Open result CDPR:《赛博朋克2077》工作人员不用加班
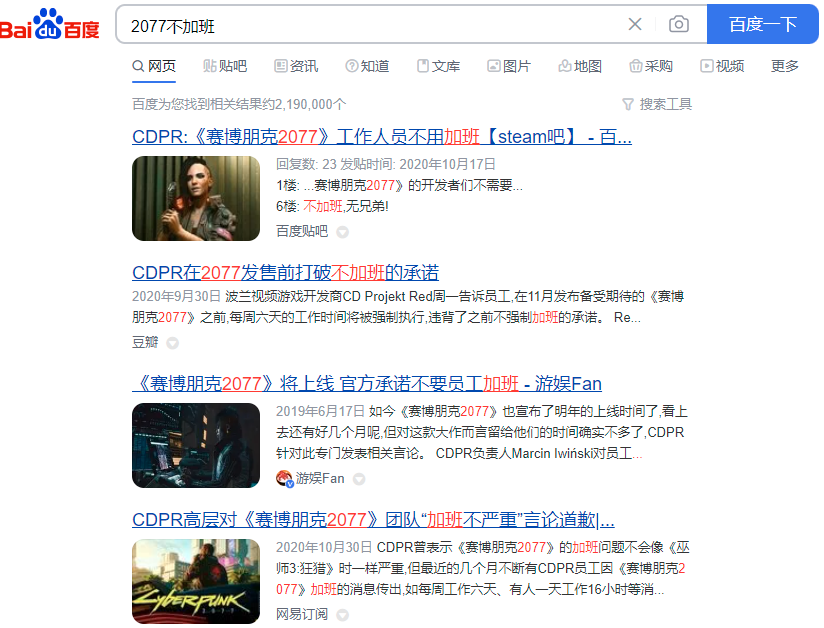Viewport: 824px width, 628px height. pyautogui.click(x=382, y=137)
